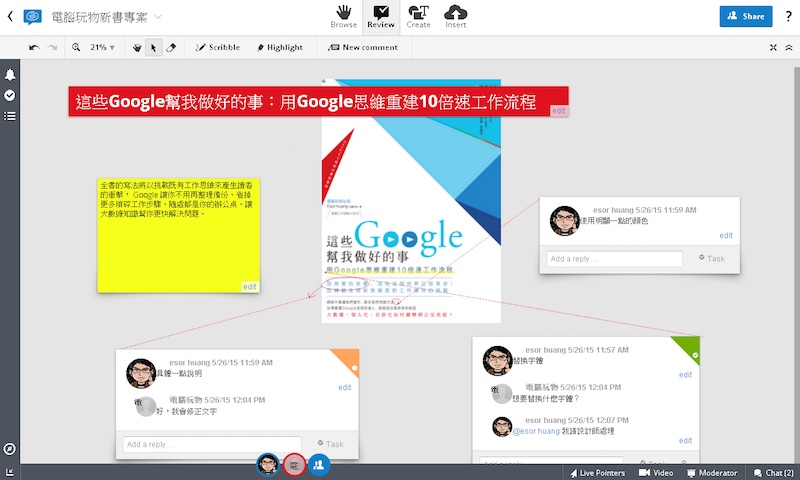Reply field in top-right comment
The height and width of the screenshot is (480, 800).
click(614, 259)
